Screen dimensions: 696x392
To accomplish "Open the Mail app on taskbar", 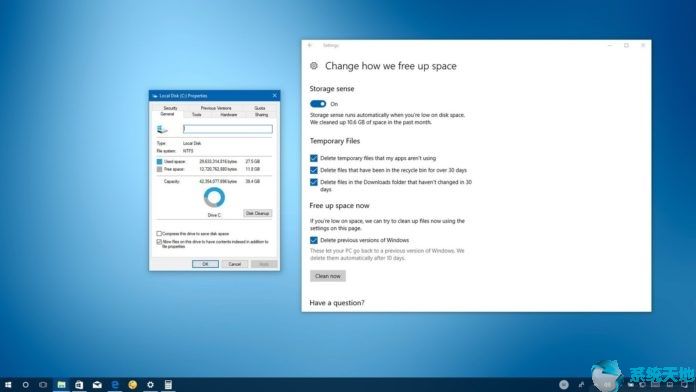I will point(97,384).
